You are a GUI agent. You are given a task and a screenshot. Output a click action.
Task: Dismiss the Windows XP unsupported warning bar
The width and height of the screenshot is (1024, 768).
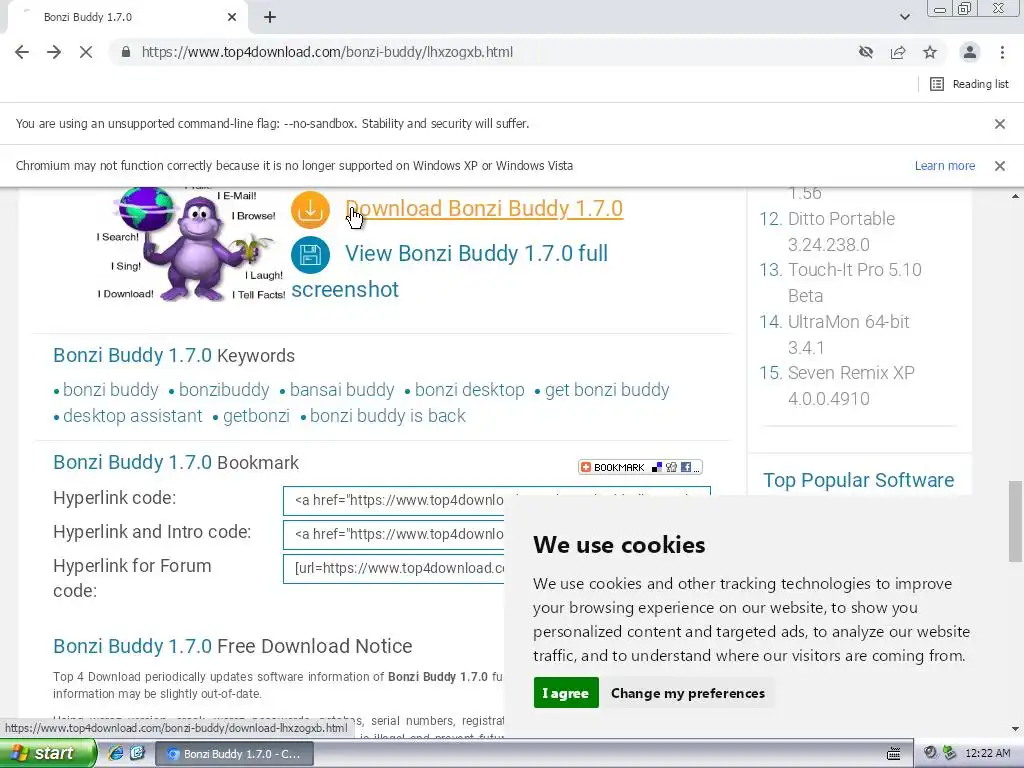coord(1000,166)
